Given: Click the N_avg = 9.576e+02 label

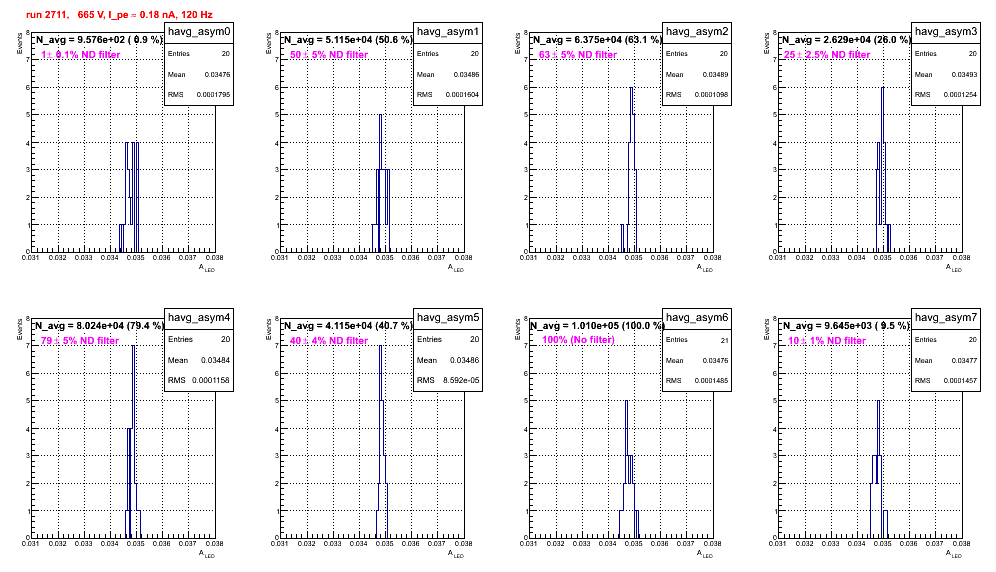Looking at the screenshot, I should [x=99, y=39].
